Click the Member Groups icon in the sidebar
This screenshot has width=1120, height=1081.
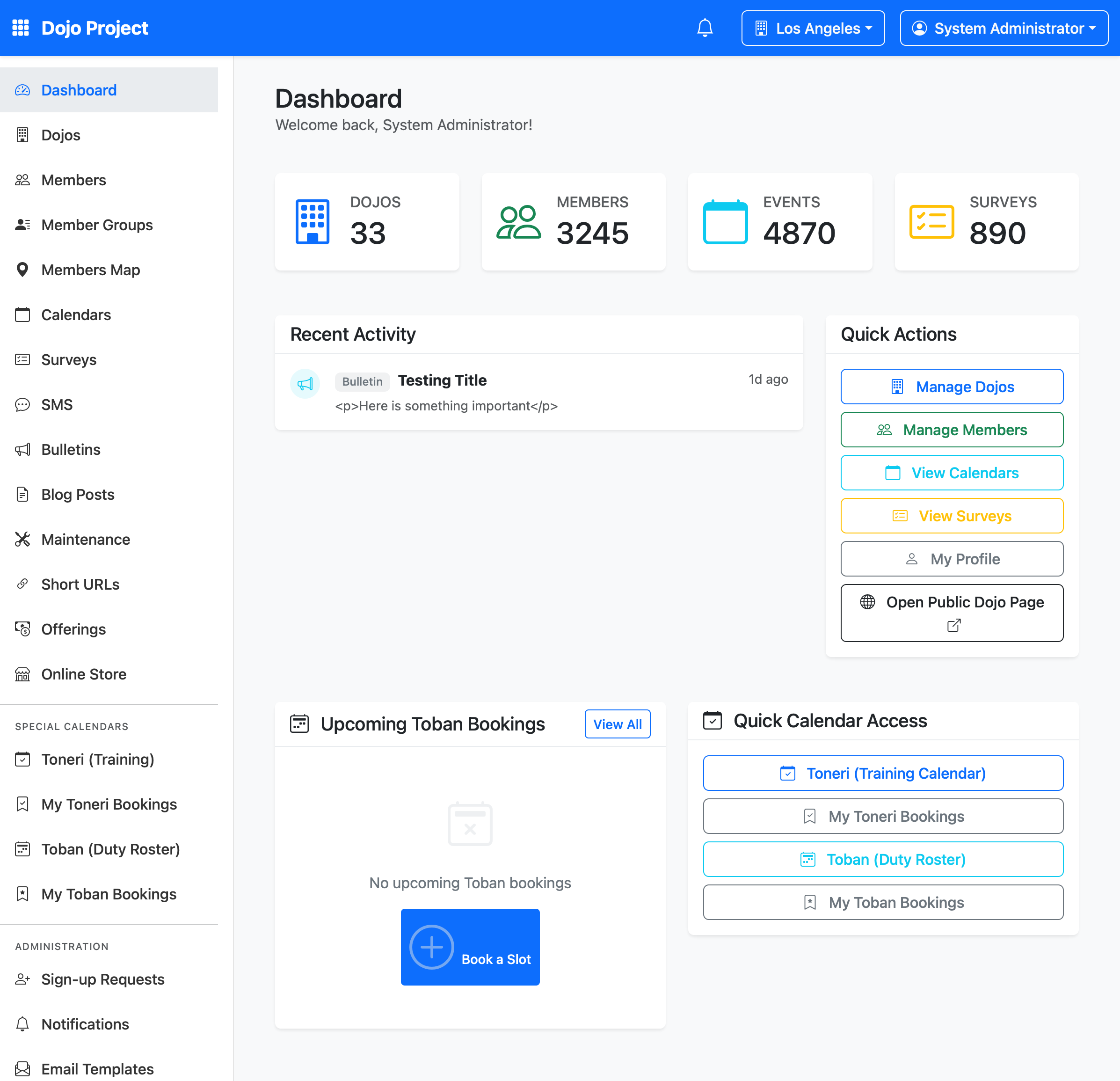coord(22,225)
